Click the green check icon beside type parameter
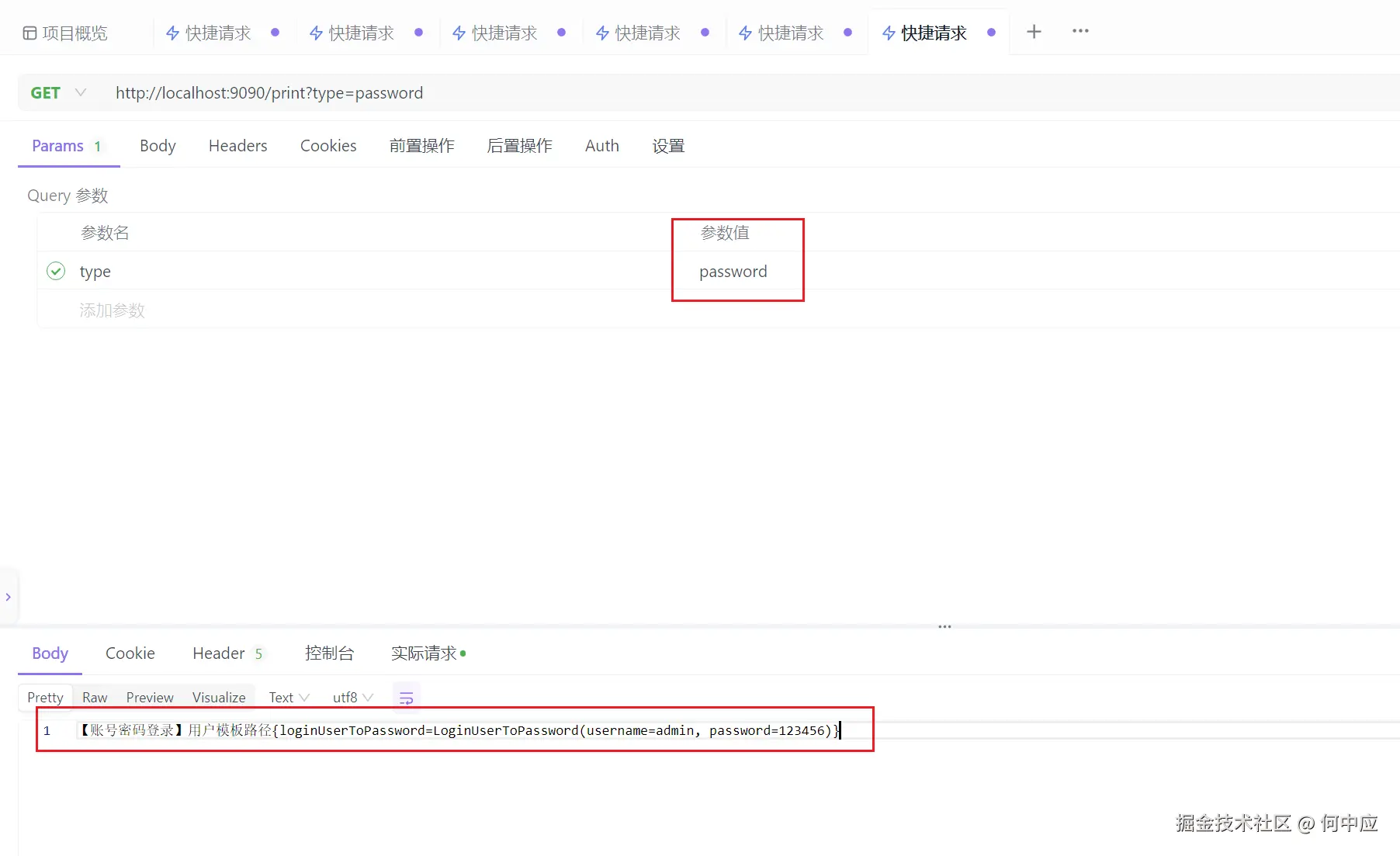Viewport: 1400px width, 856px height. click(56, 271)
